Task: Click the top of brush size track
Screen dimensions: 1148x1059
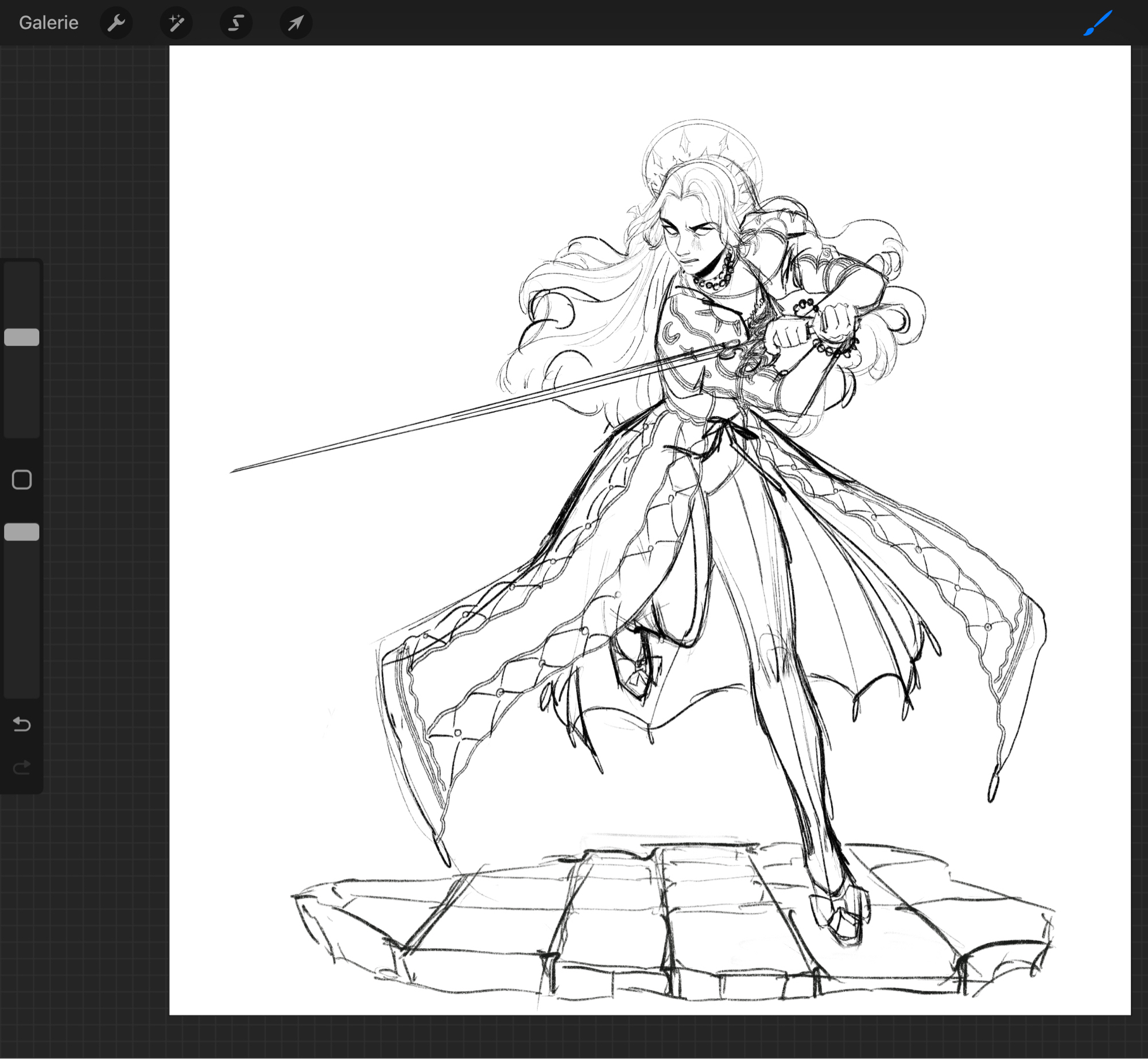Action: [22, 273]
